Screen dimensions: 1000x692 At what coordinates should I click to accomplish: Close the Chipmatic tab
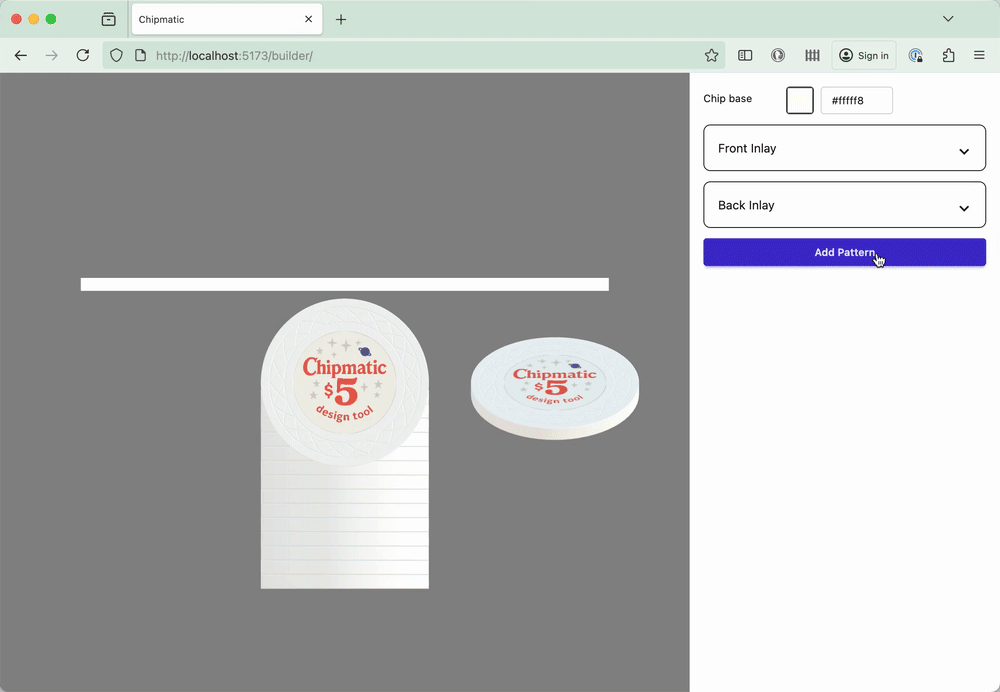coord(309,19)
